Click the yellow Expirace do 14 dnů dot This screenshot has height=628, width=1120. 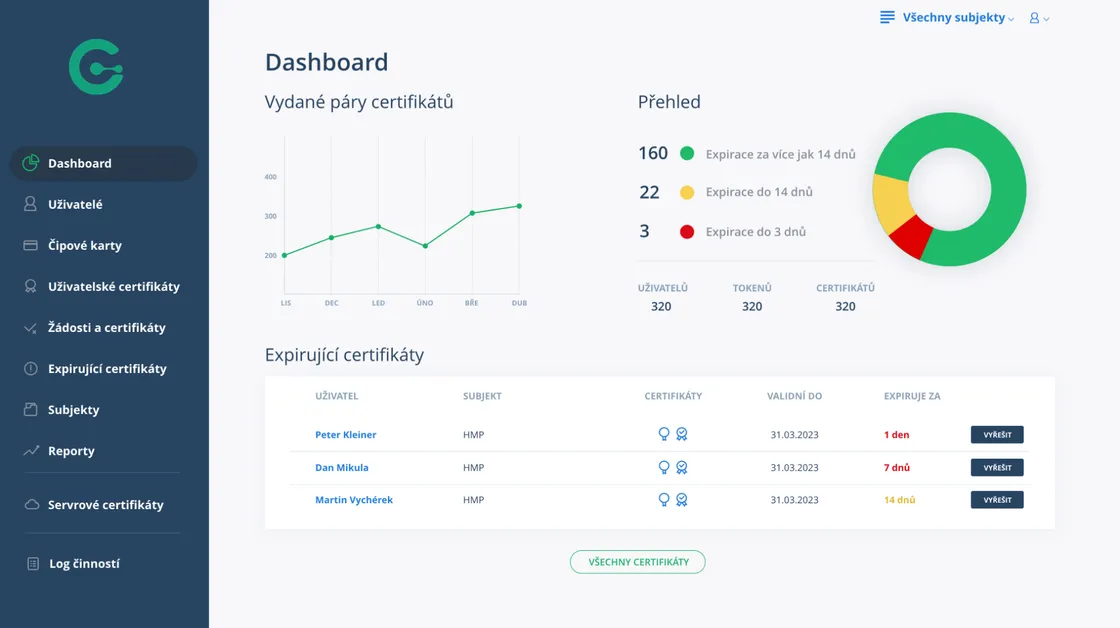687,192
